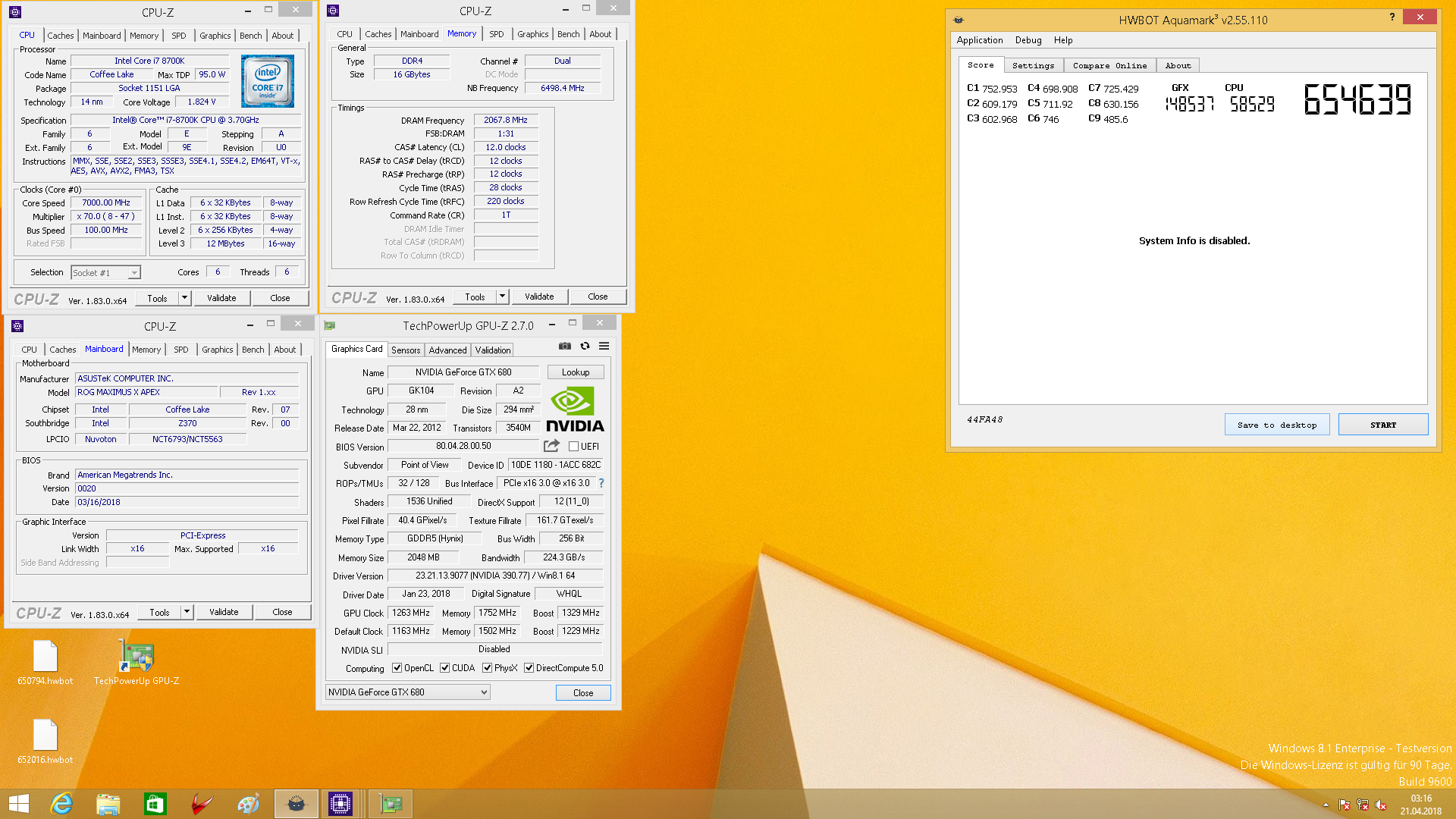Open the 652016.hwbot desktop file

click(45, 742)
